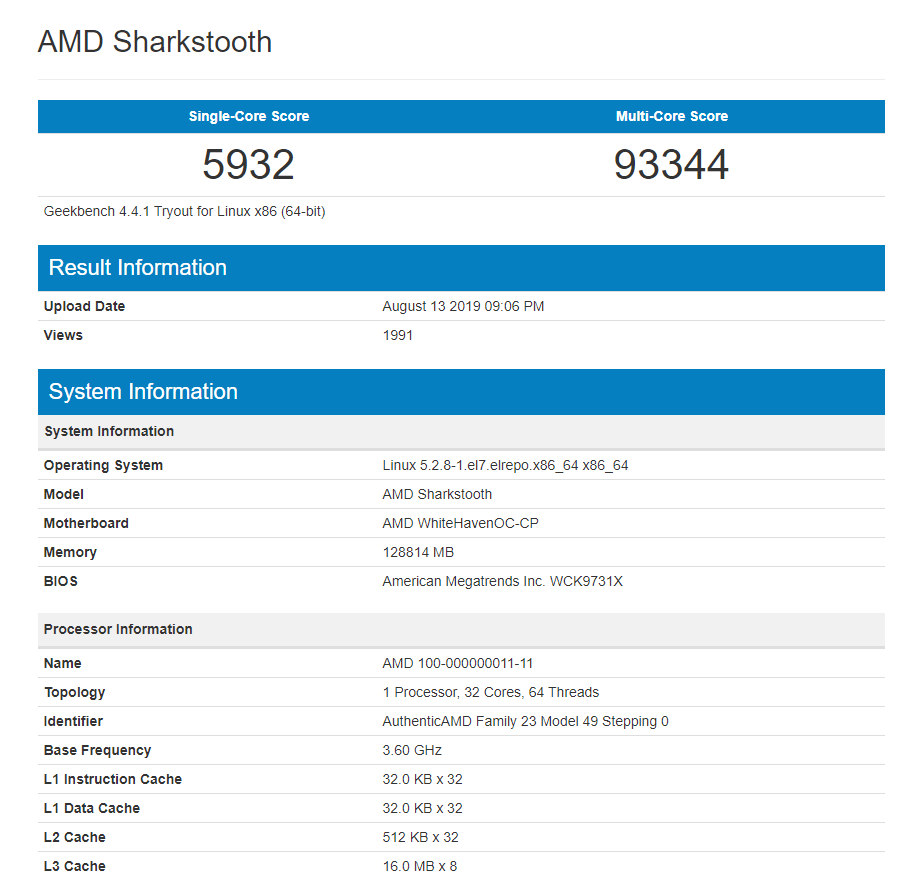Click the AuthenticAMD Family 23 identifier value

(525, 721)
